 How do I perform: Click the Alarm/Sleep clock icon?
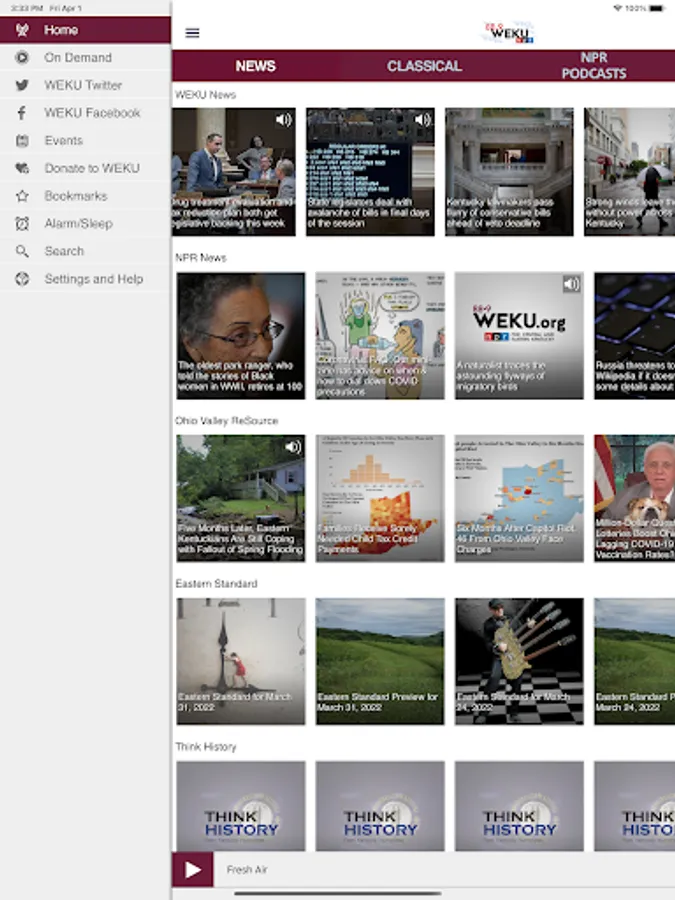coord(22,223)
